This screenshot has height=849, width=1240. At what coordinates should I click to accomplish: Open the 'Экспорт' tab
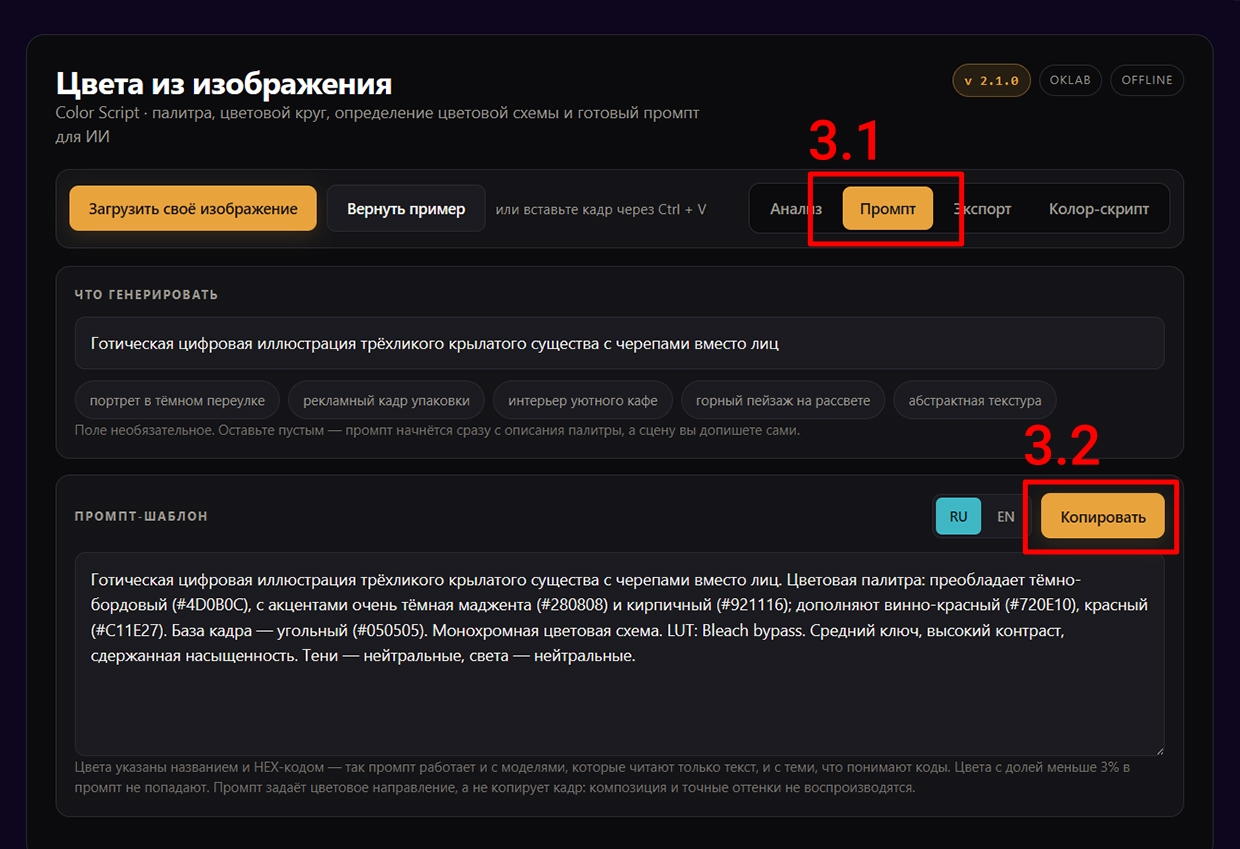tap(982, 209)
